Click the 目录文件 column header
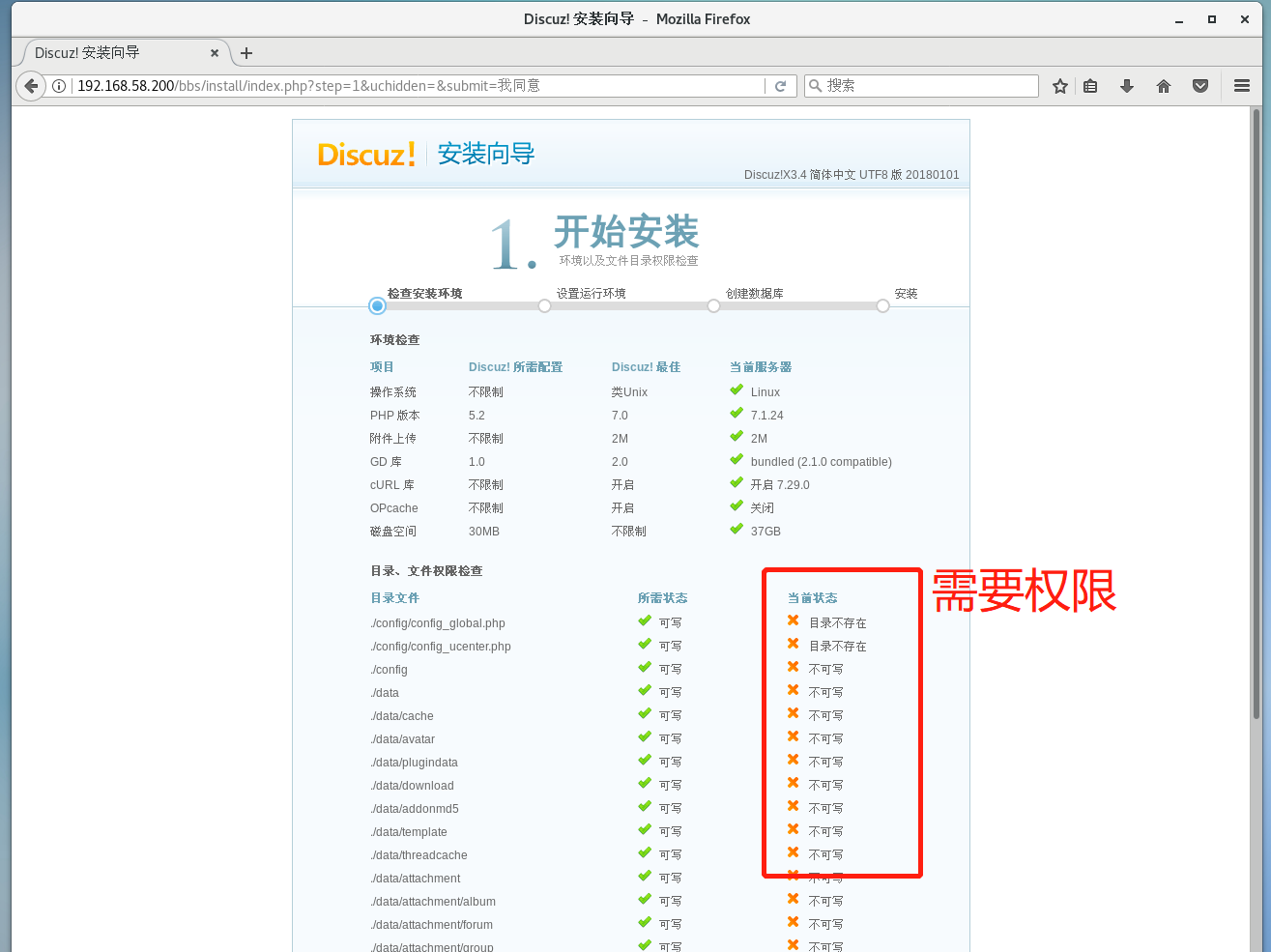This screenshot has width=1271, height=952. click(x=395, y=598)
